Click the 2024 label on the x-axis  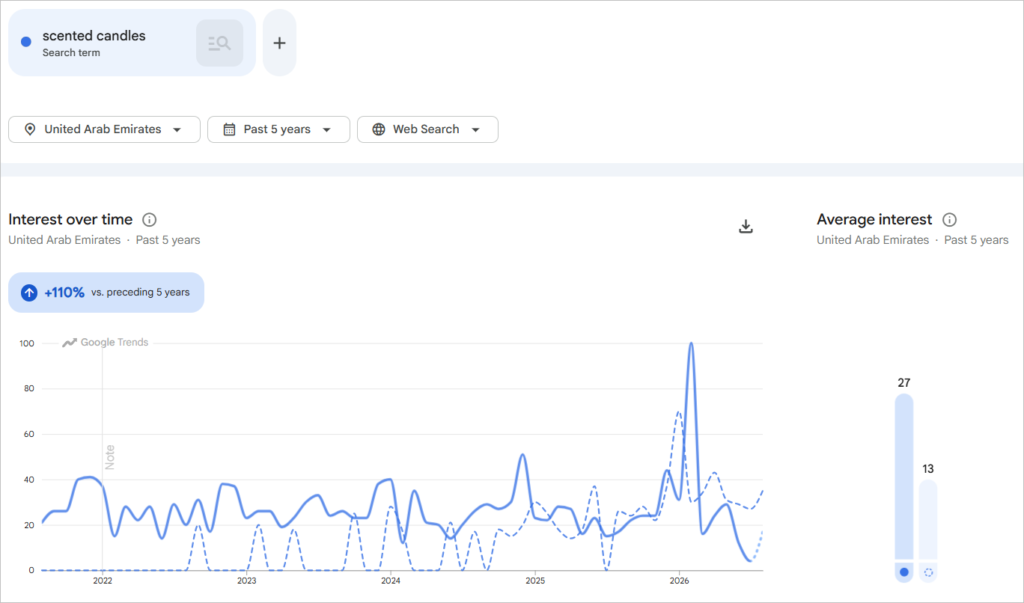coord(391,581)
